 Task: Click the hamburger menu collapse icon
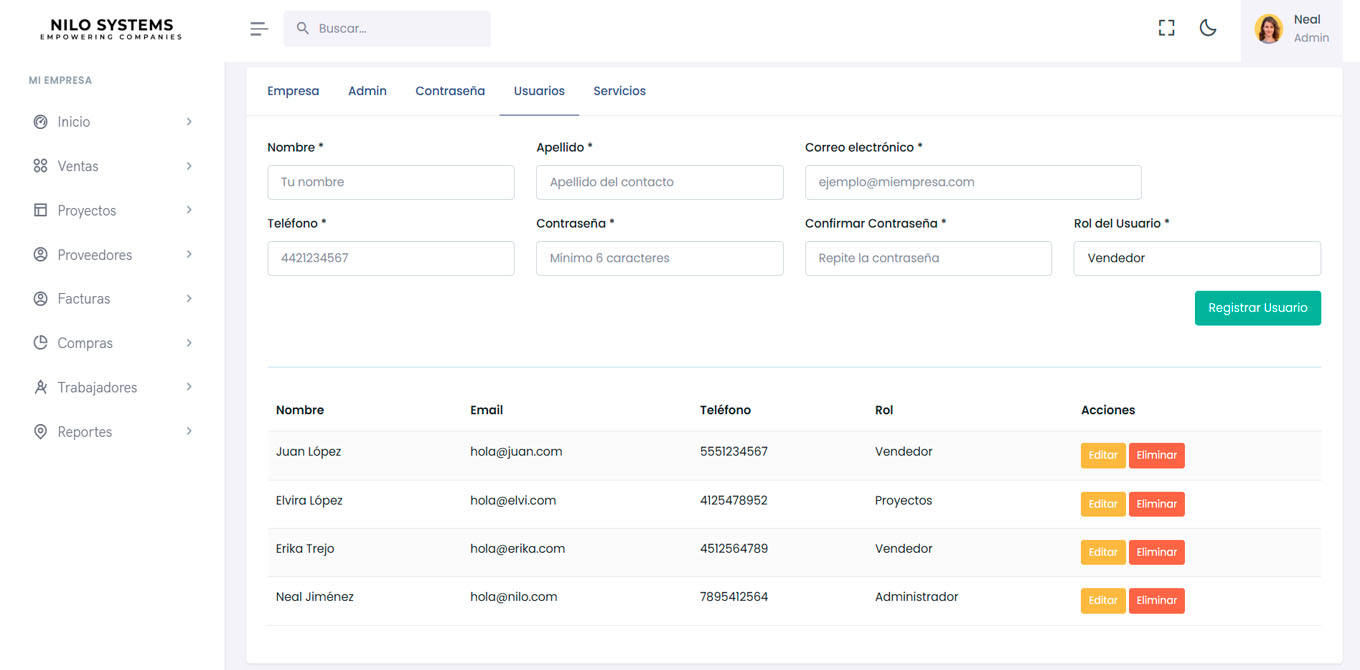click(x=259, y=29)
